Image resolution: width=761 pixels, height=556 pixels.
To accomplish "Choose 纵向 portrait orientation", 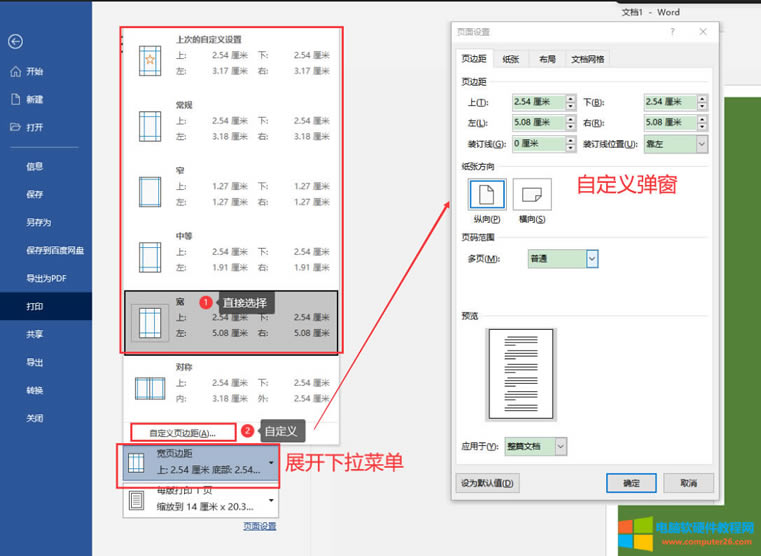I will [487, 194].
